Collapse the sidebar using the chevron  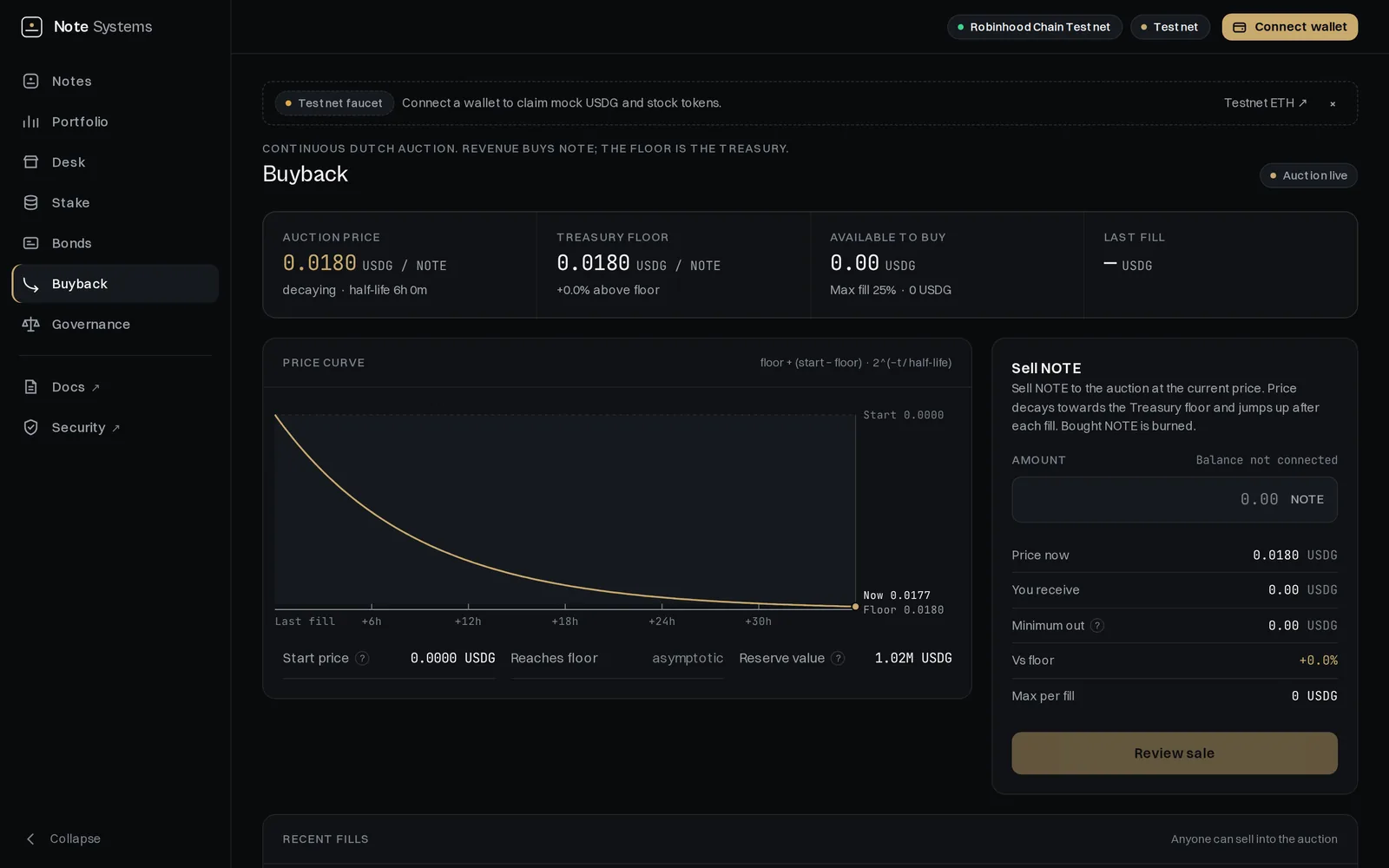[x=30, y=838]
